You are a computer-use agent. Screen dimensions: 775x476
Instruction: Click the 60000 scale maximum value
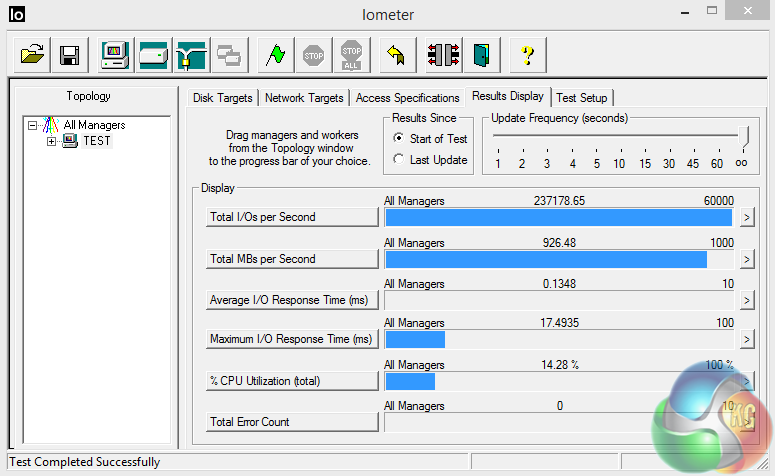(719, 201)
